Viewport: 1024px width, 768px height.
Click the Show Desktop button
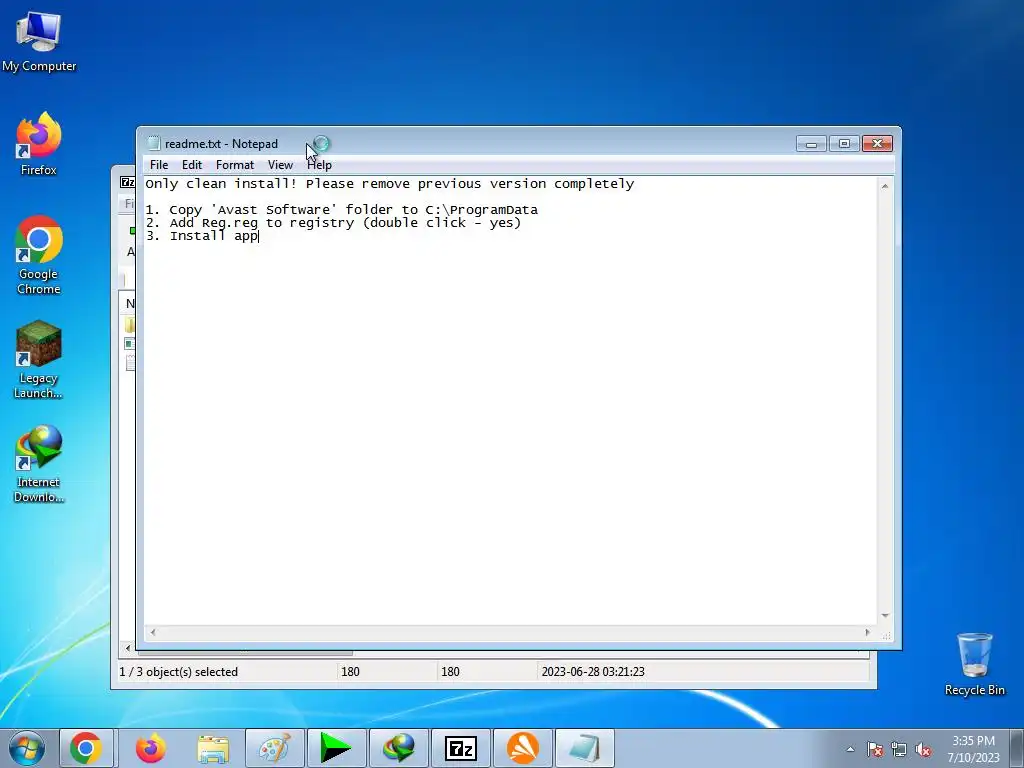tap(1016, 748)
